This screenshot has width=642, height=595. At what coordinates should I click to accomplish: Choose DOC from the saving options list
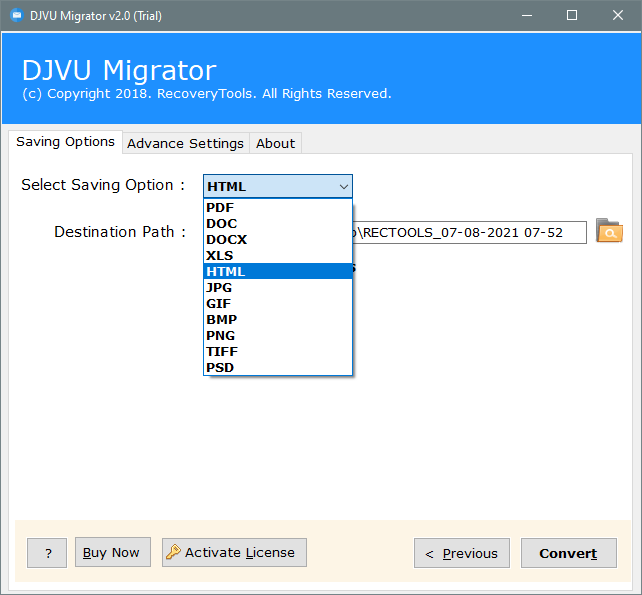(x=278, y=224)
